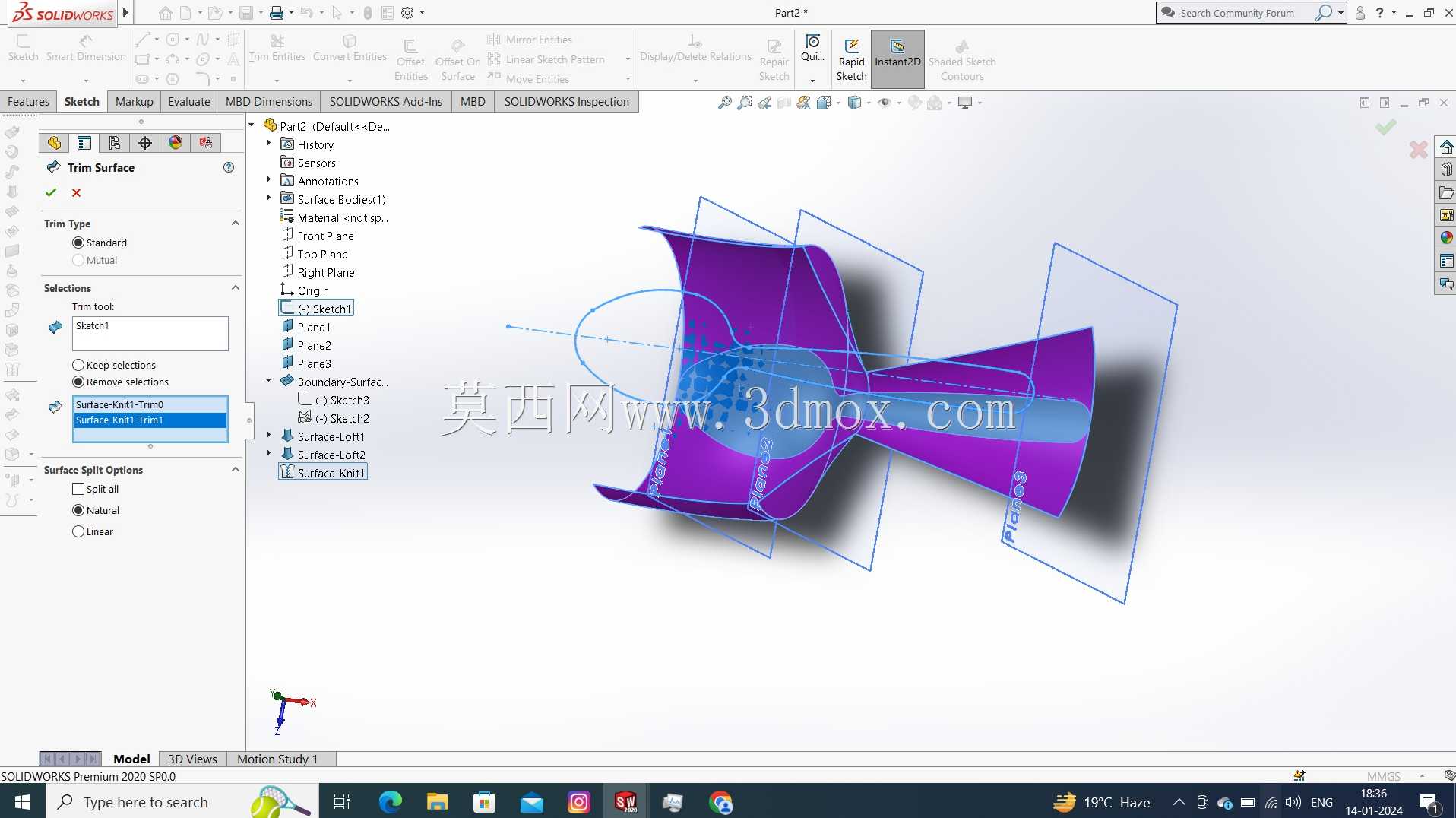The width and height of the screenshot is (1456, 818).
Task: Select the Linear split option
Action: click(78, 531)
